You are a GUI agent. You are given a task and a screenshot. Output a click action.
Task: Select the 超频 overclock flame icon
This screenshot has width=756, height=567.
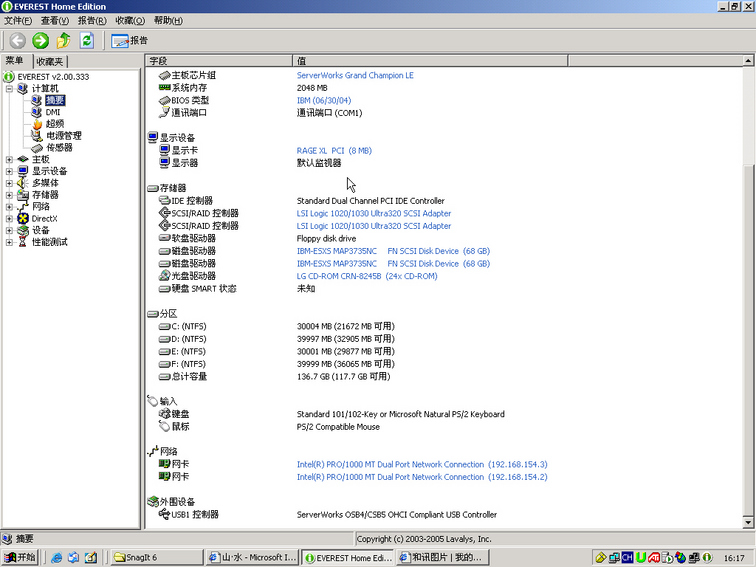pyautogui.click(x=37, y=124)
